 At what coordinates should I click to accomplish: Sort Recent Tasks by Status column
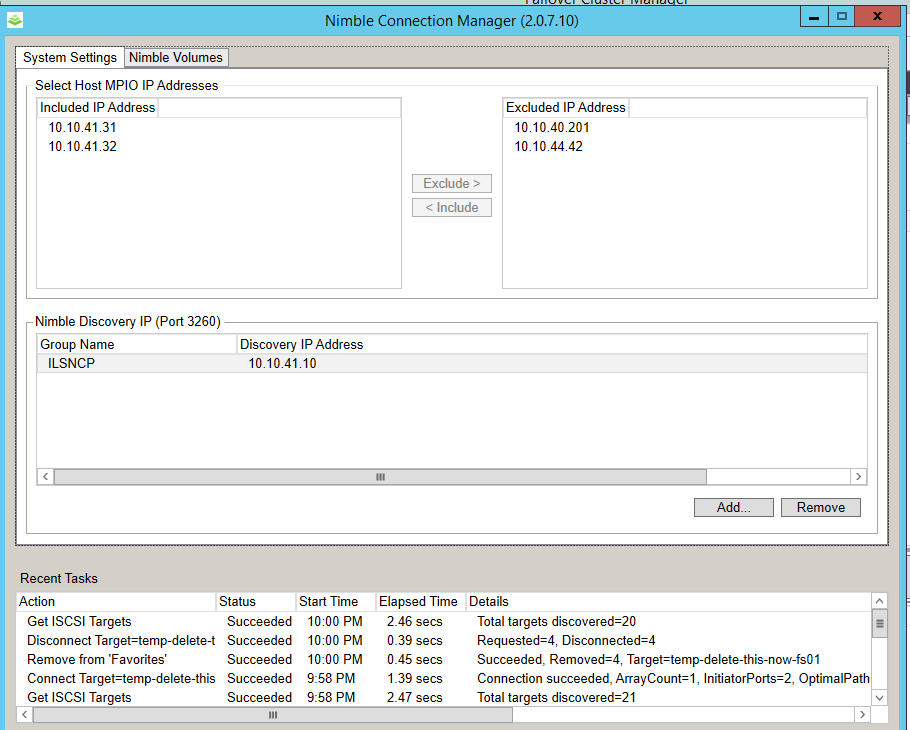click(x=255, y=601)
